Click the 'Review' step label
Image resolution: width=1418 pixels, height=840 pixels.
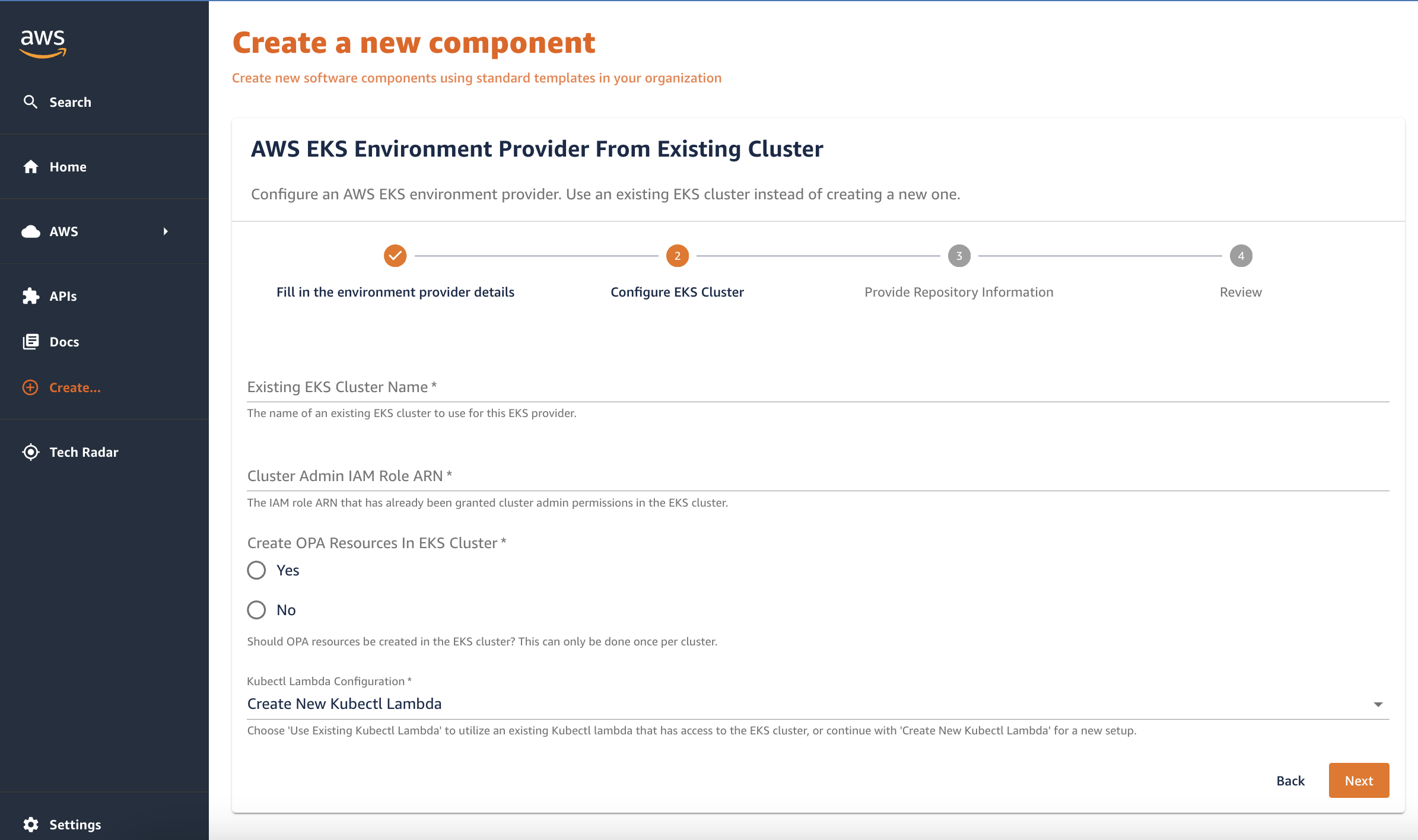point(1241,292)
